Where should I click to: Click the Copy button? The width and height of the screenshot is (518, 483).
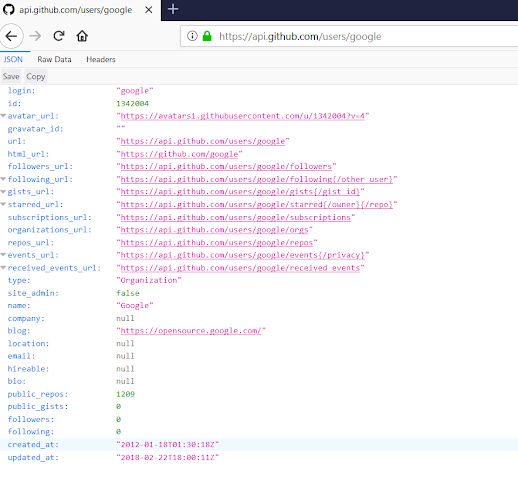[36, 76]
